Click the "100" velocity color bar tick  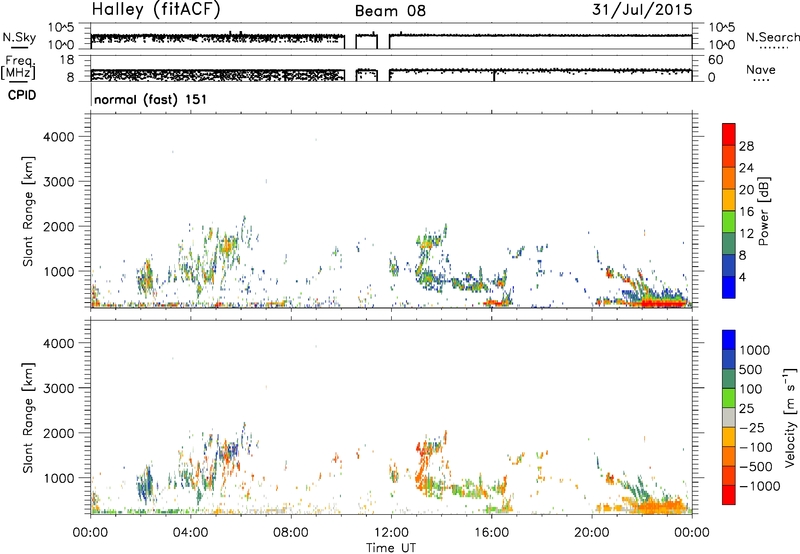(x=751, y=389)
